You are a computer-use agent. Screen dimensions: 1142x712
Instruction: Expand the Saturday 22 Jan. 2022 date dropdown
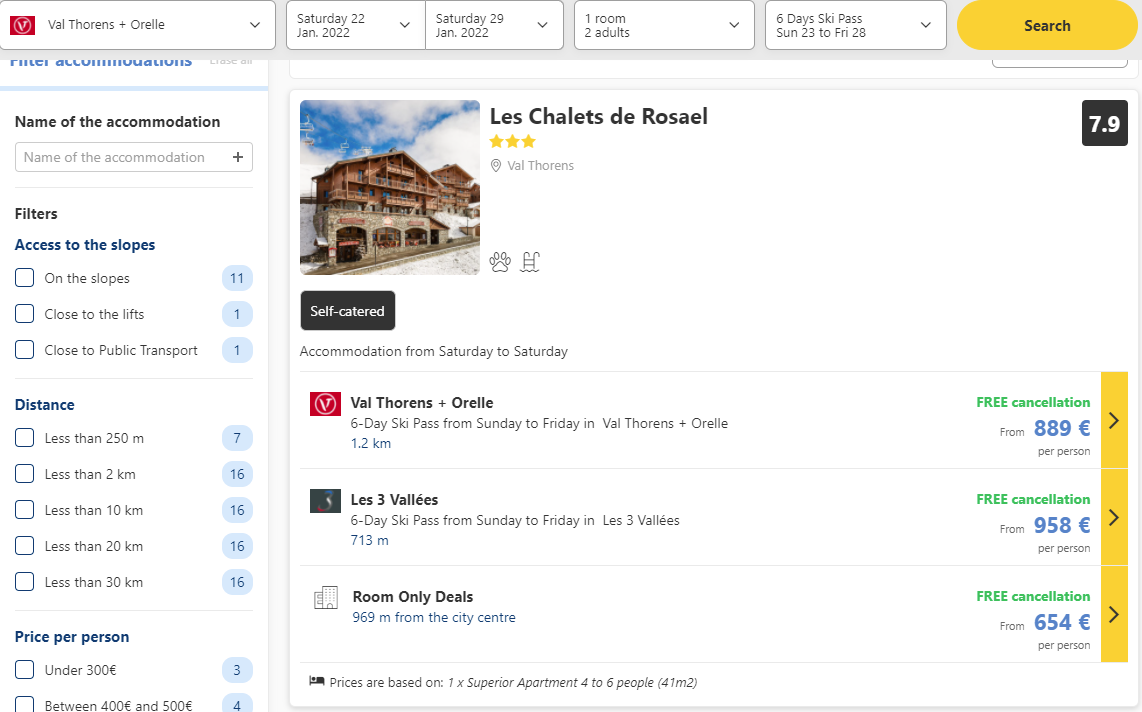coord(355,25)
